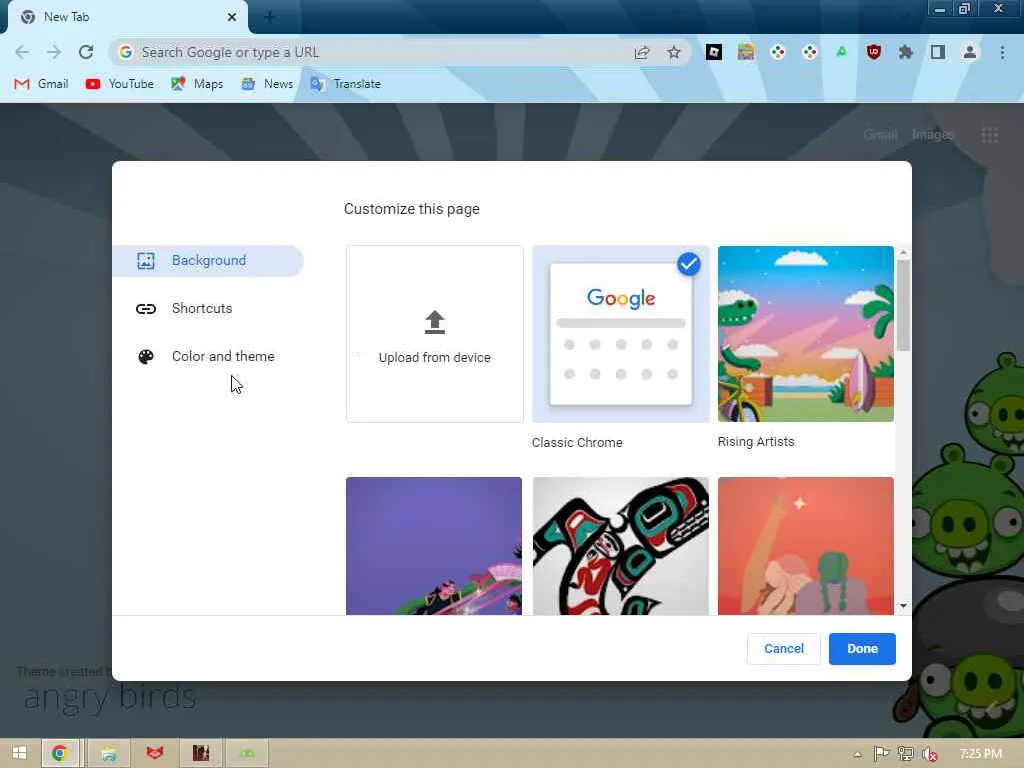
Task: Show hidden tray icons arrow
Action: pyautogui.click(x=857, y=754)
